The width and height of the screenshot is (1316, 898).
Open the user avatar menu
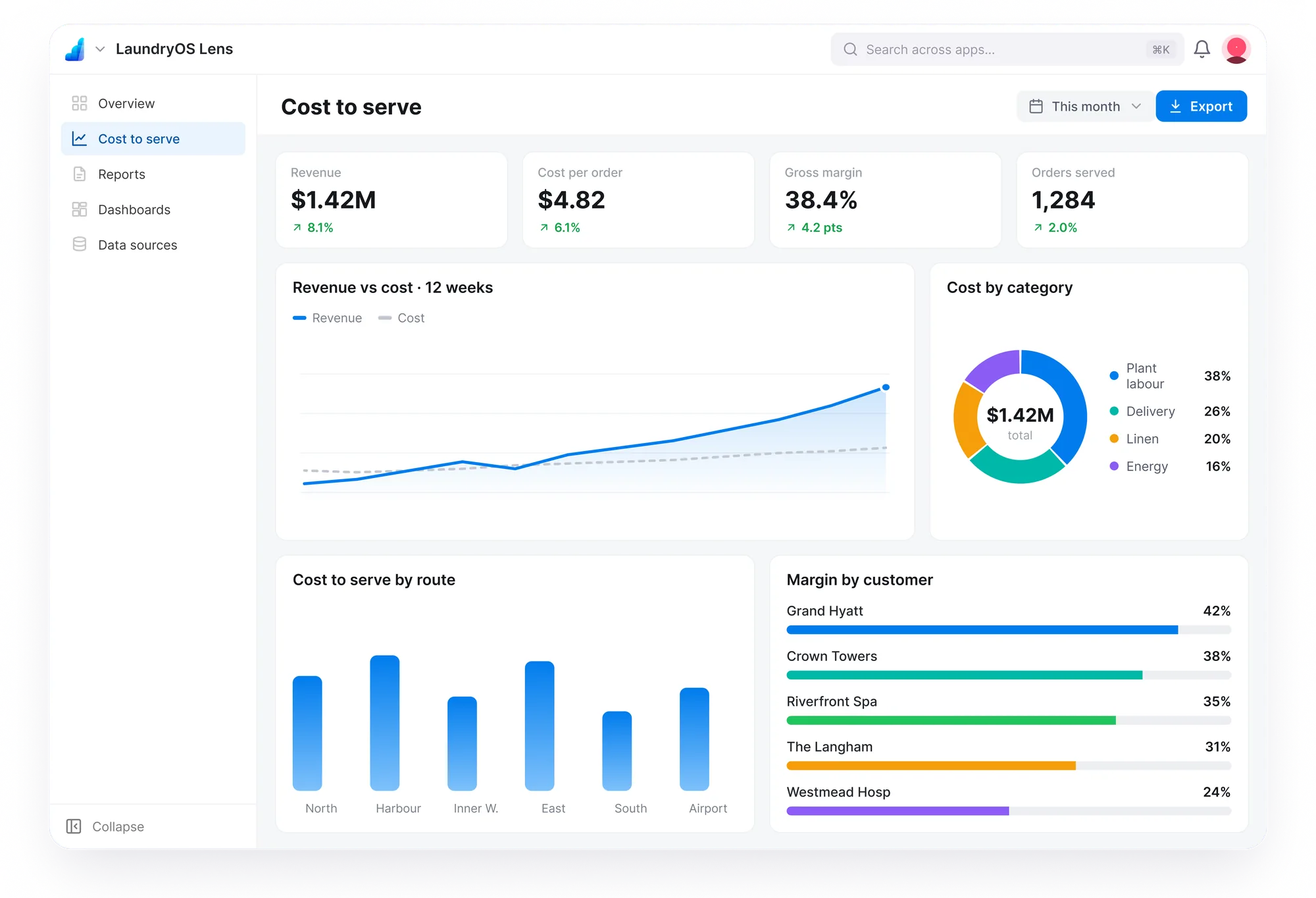(x=1236, y=49)
